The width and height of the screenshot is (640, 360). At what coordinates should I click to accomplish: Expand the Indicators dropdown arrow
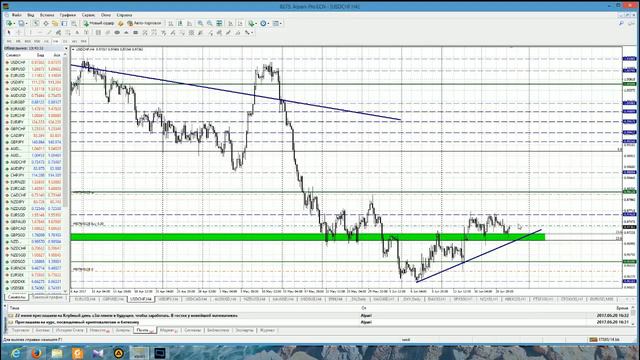[x=256, y=23]
